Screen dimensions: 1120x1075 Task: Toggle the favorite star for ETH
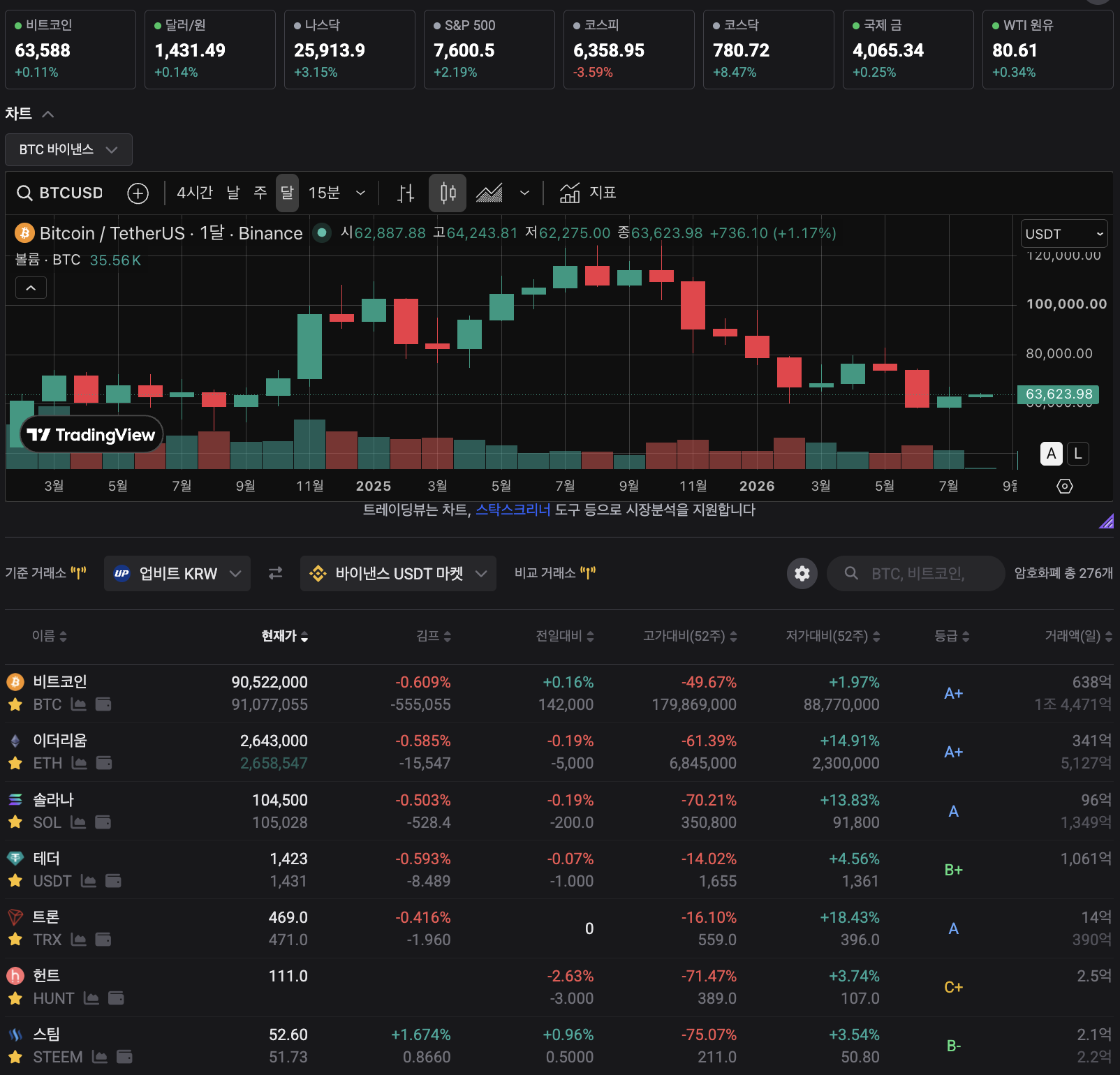[15, 763]
